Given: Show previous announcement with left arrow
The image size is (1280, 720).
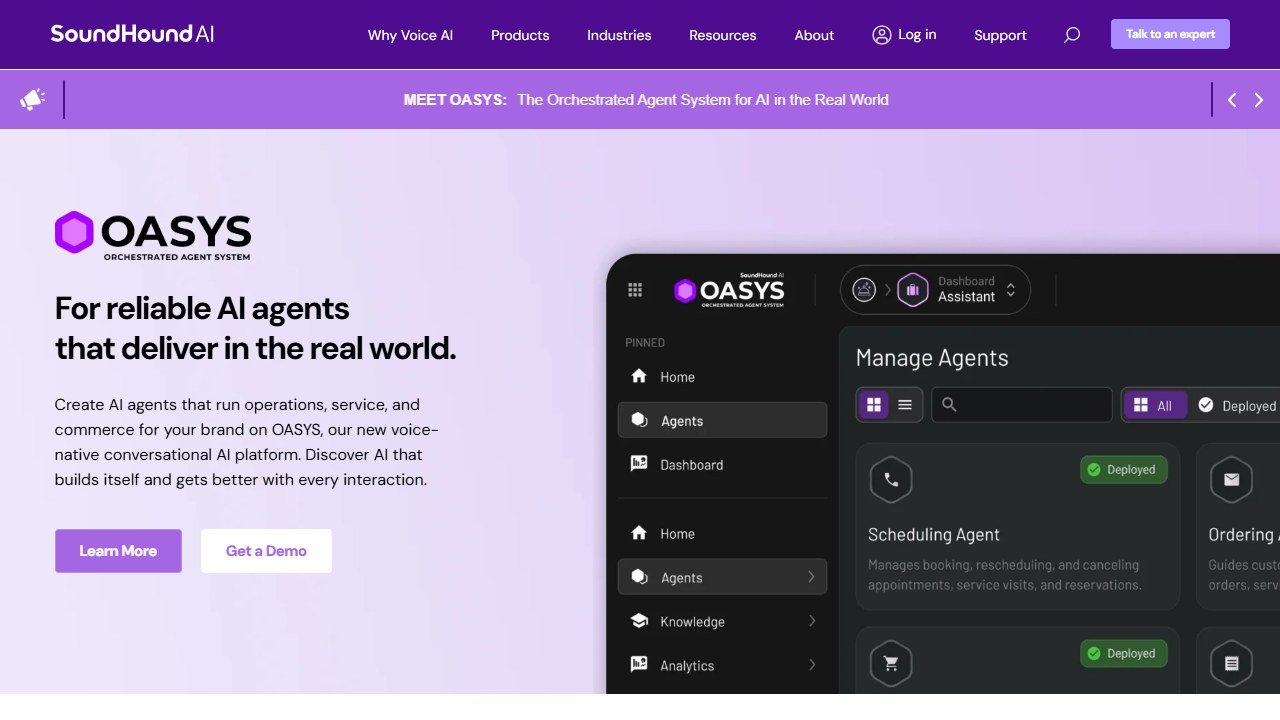Looking at the screenshot, I should 1232,100.
